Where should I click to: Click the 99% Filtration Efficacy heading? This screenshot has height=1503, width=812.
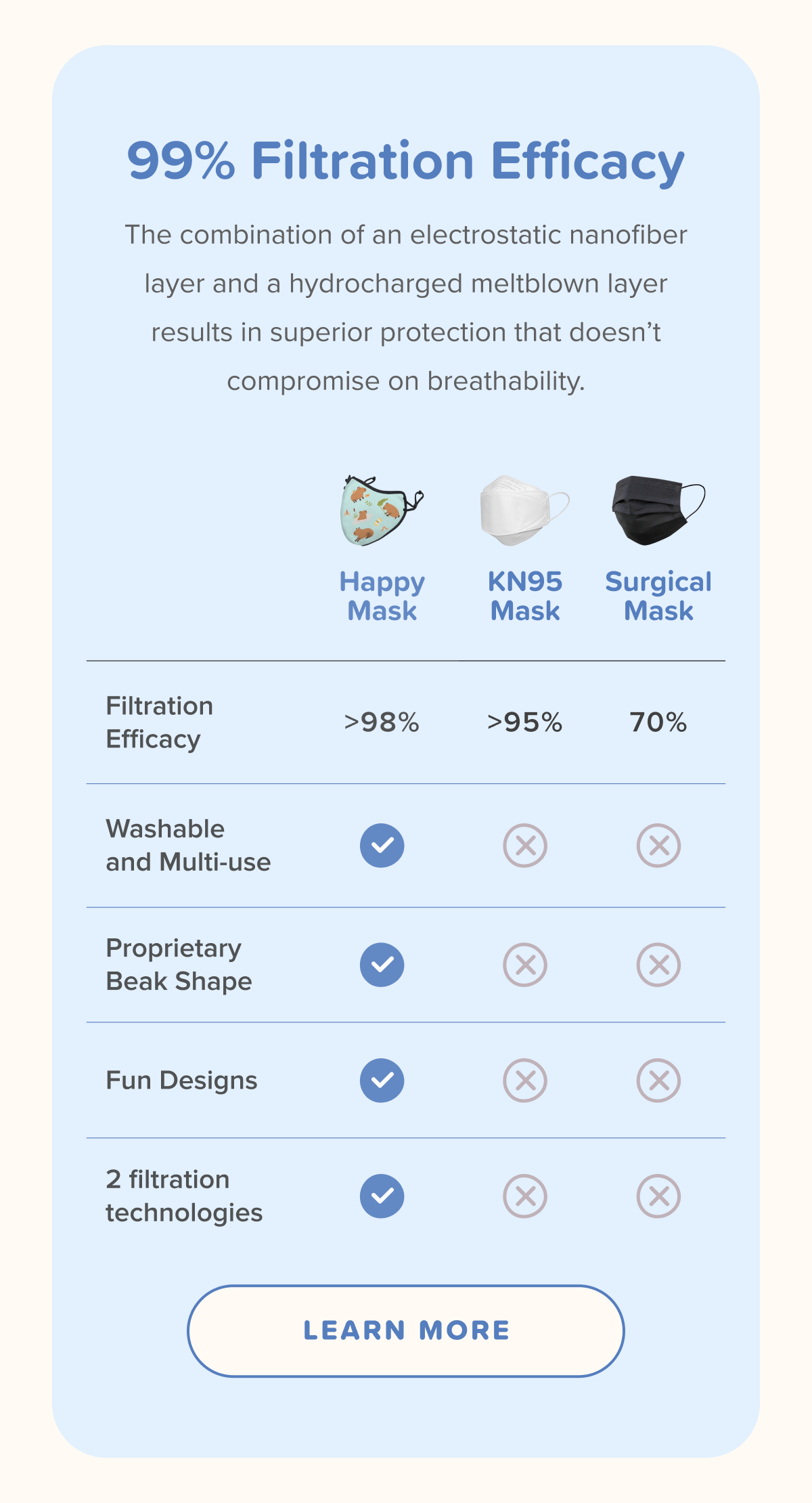click(x=406, y=161)
